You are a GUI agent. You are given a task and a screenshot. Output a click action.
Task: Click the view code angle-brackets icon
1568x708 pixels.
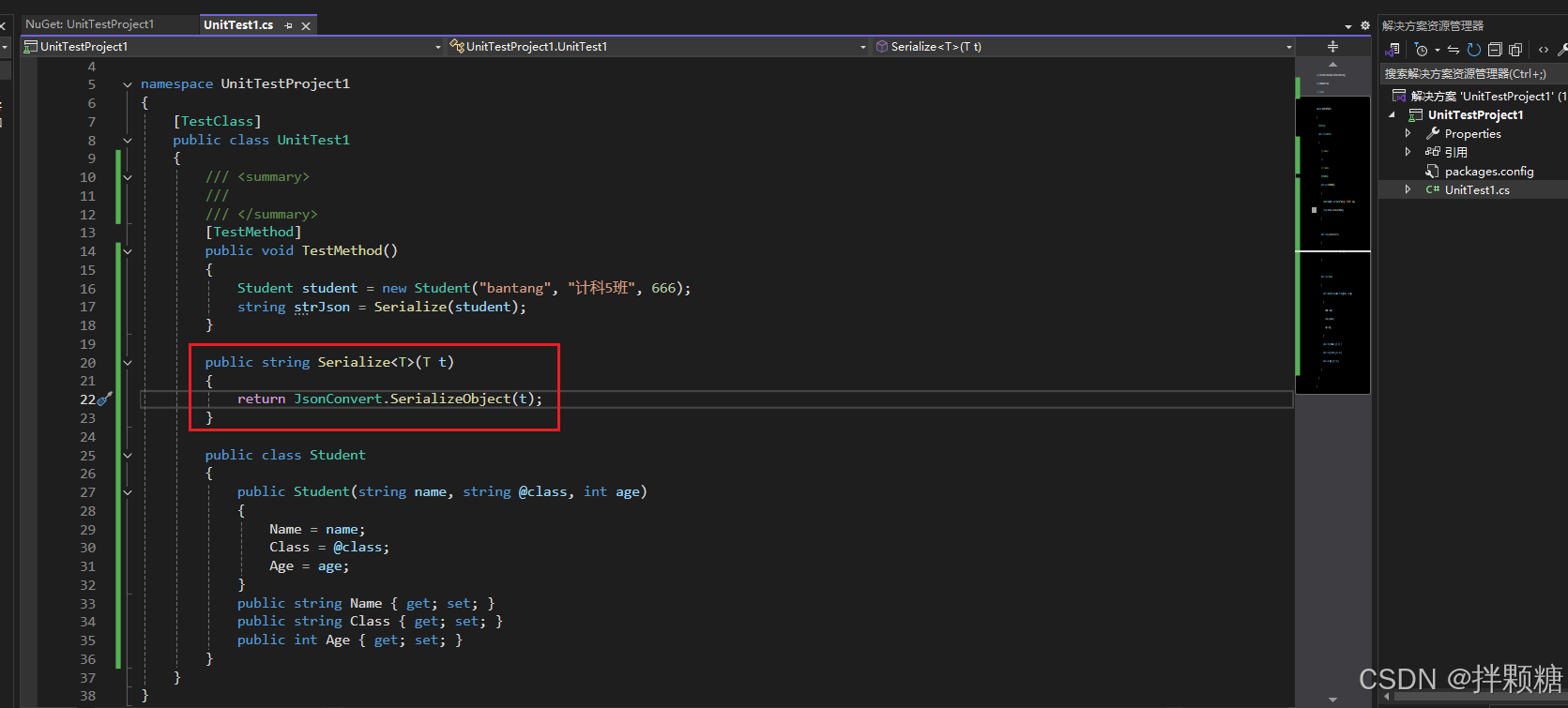pyautogui.click(x=1544, y=50)
